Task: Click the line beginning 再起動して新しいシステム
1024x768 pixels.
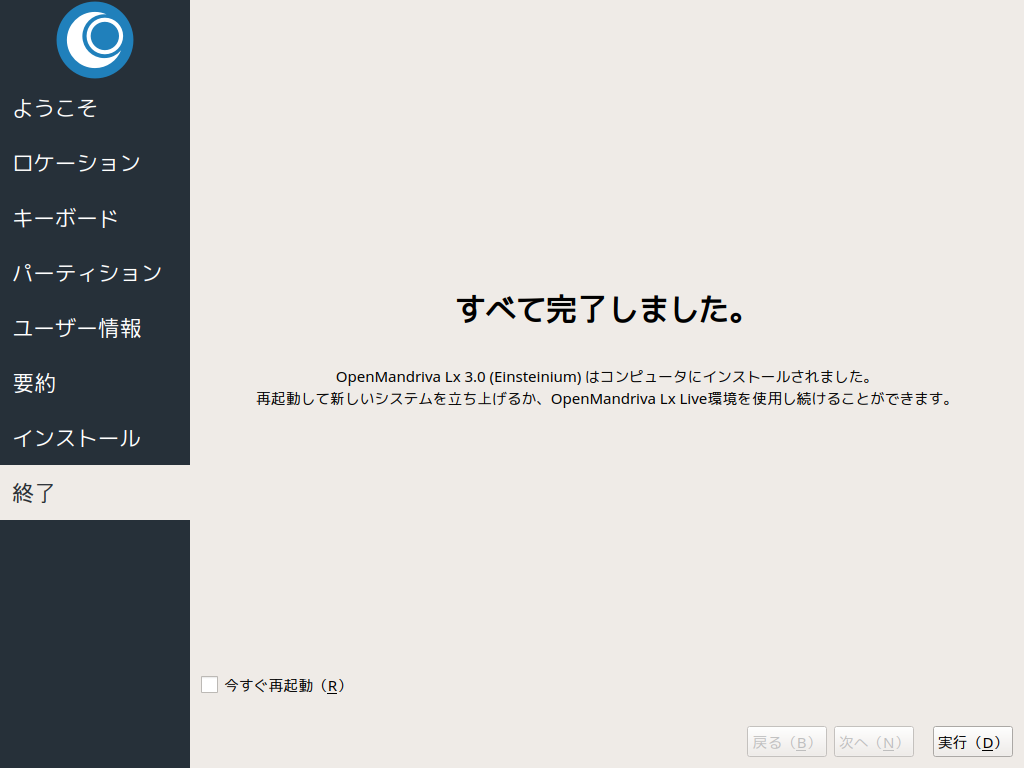Action: coord(604,398)
